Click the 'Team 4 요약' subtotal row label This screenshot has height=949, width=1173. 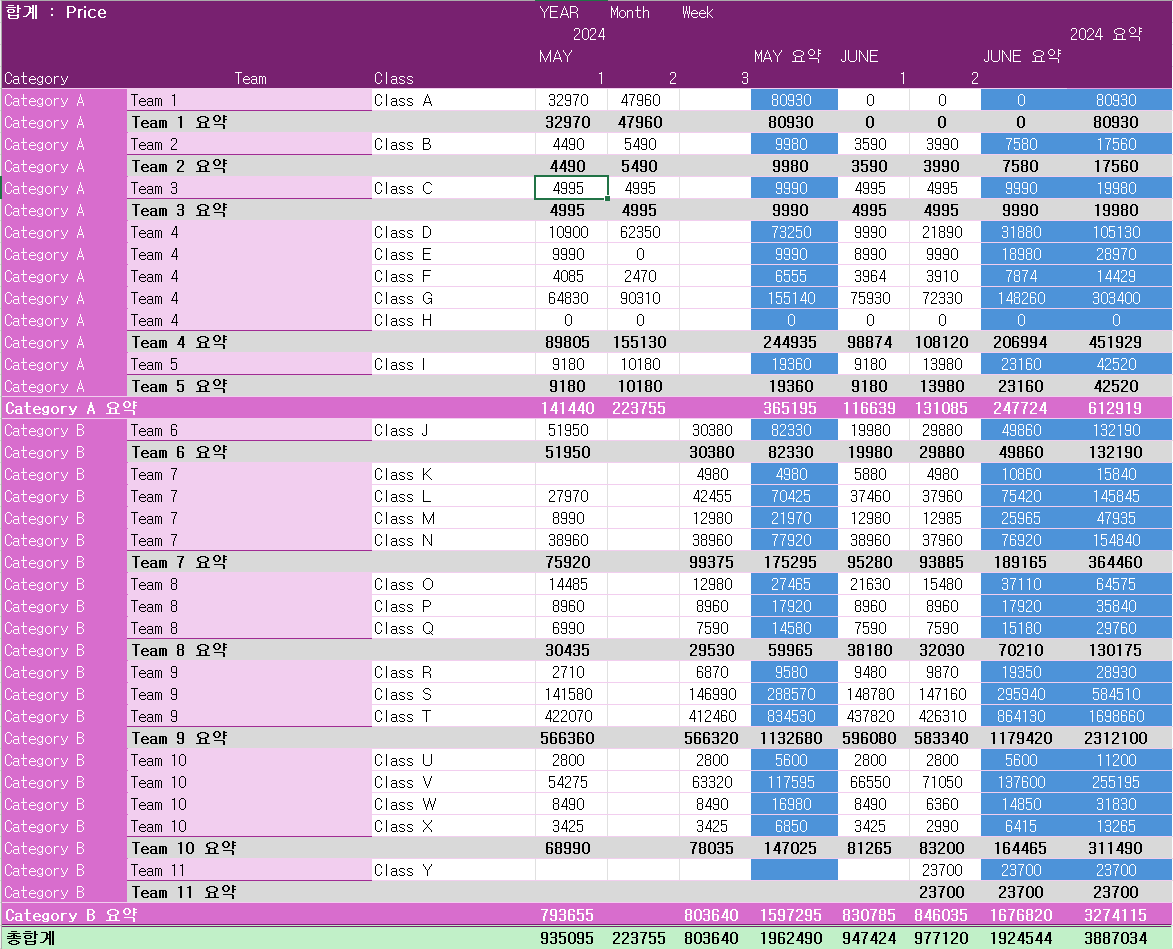coord(179,342)
